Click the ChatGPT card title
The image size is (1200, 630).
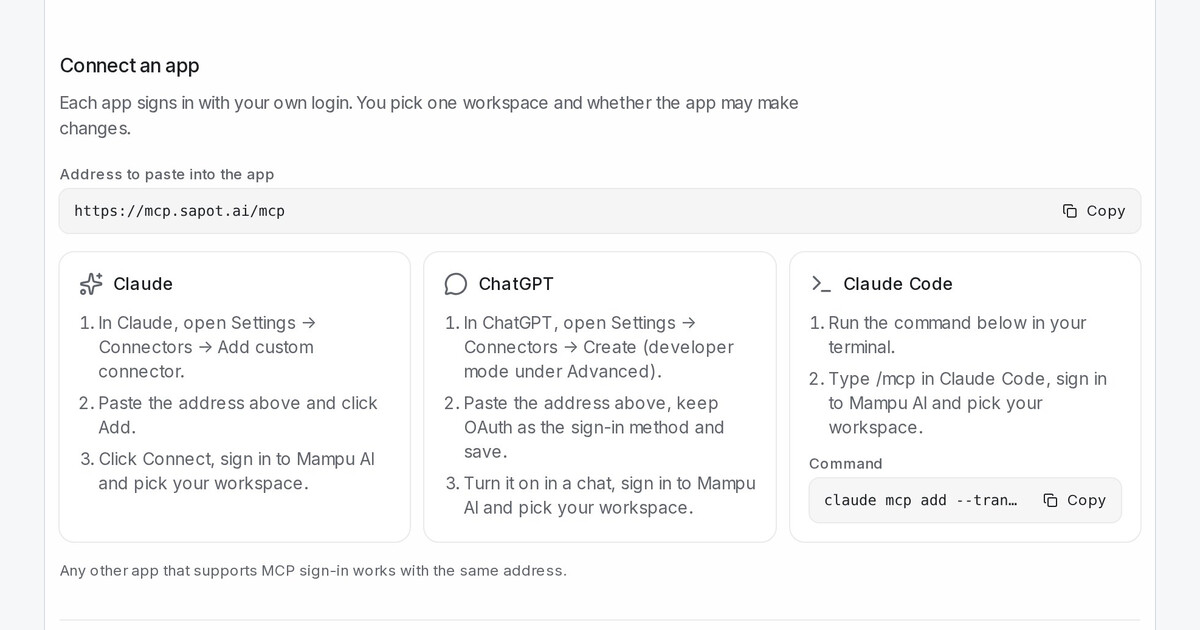click(516, 284)
